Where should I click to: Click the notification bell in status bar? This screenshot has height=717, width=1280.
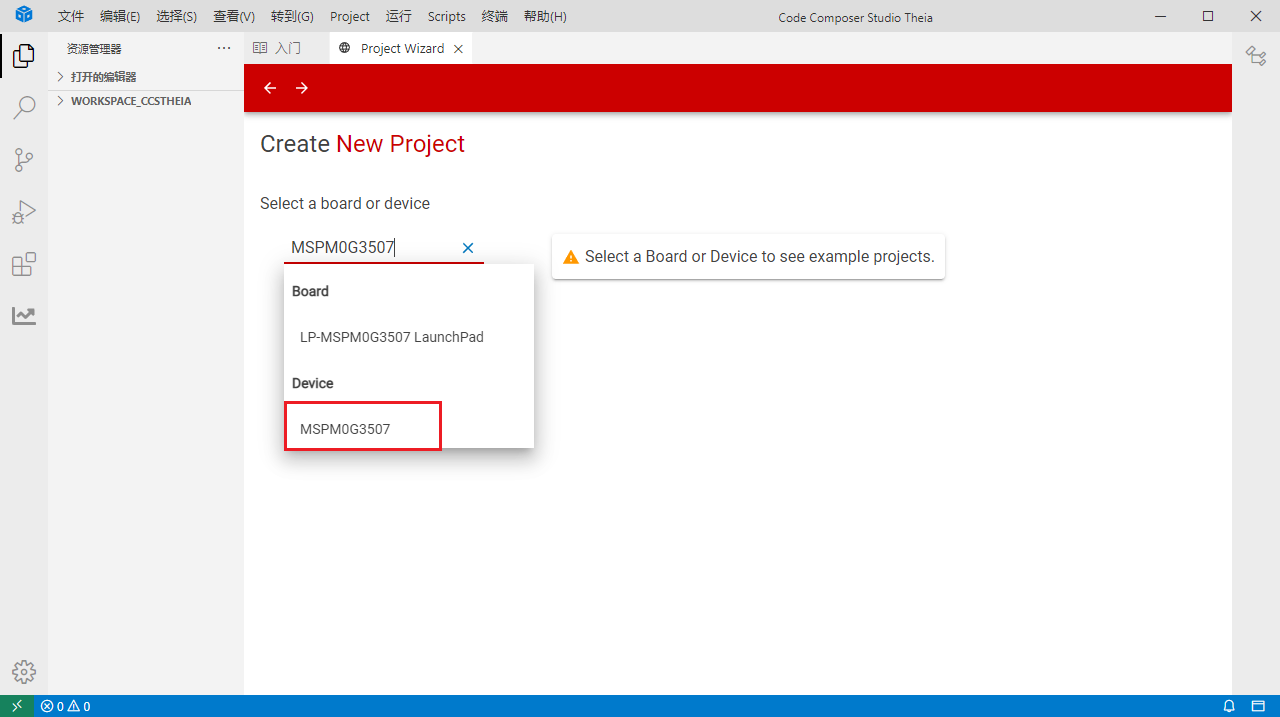(x=1229, y=706)
